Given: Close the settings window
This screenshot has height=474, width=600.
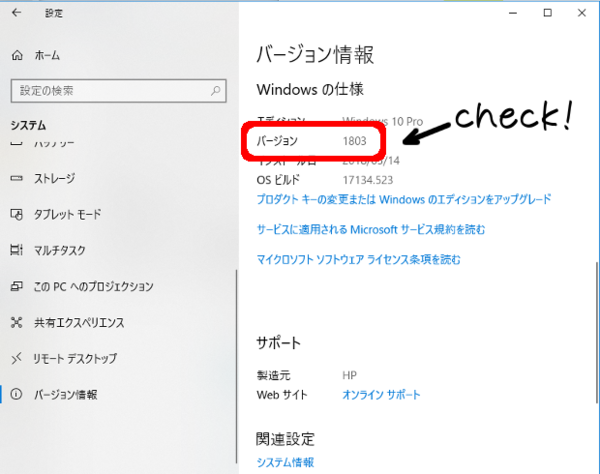Looking at the screenshot, I should pos(582,13).
